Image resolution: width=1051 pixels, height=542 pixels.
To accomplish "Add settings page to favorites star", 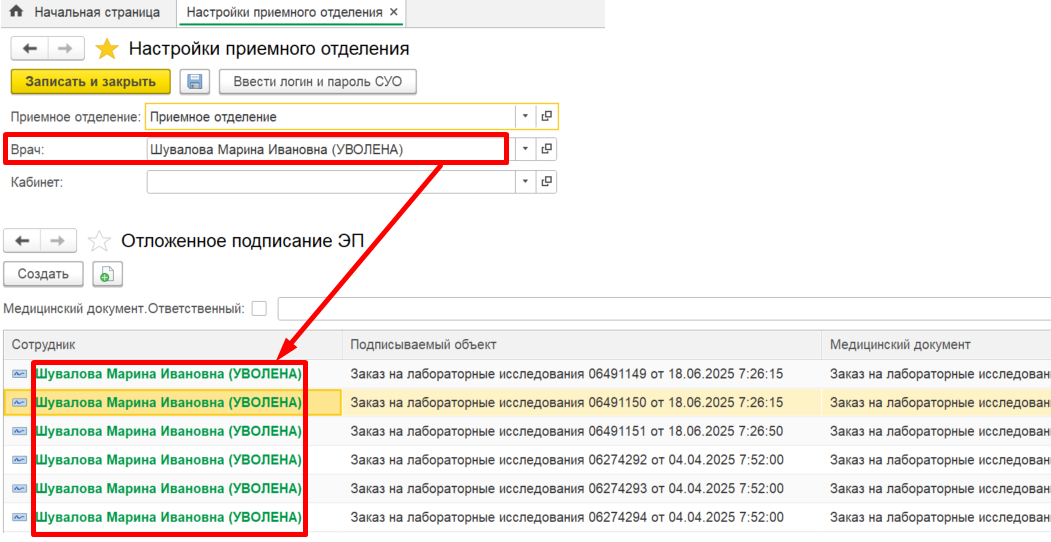I will coord(107,49).
